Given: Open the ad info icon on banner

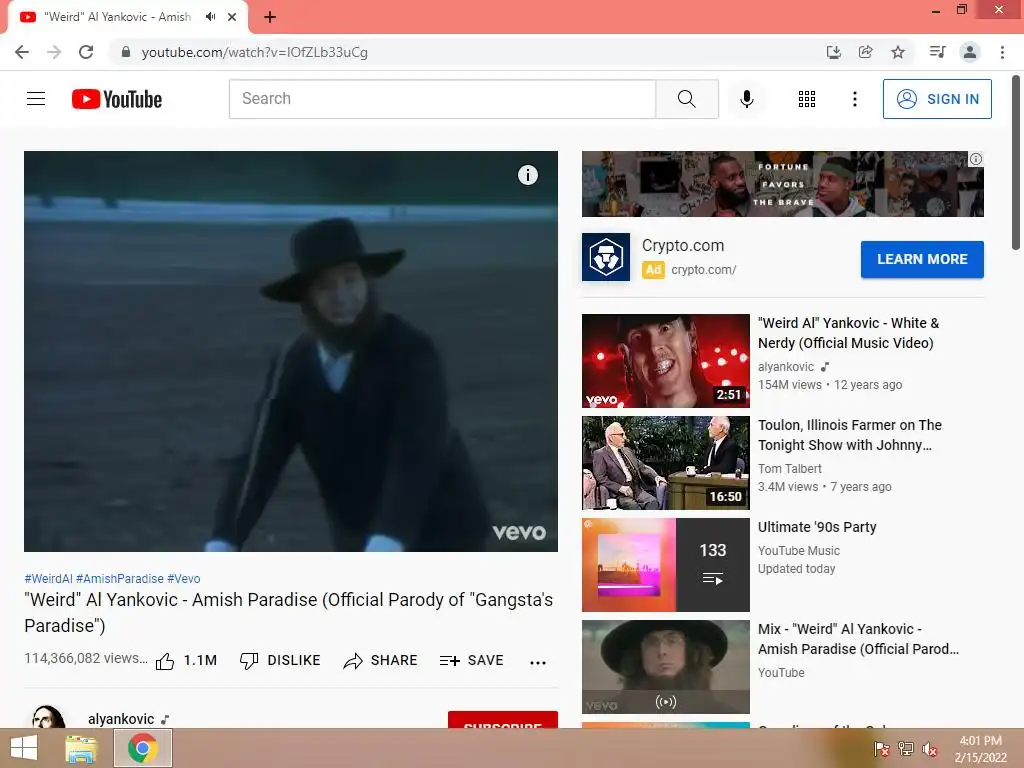Looking at the screenshot, I should (x=976, y=159).
